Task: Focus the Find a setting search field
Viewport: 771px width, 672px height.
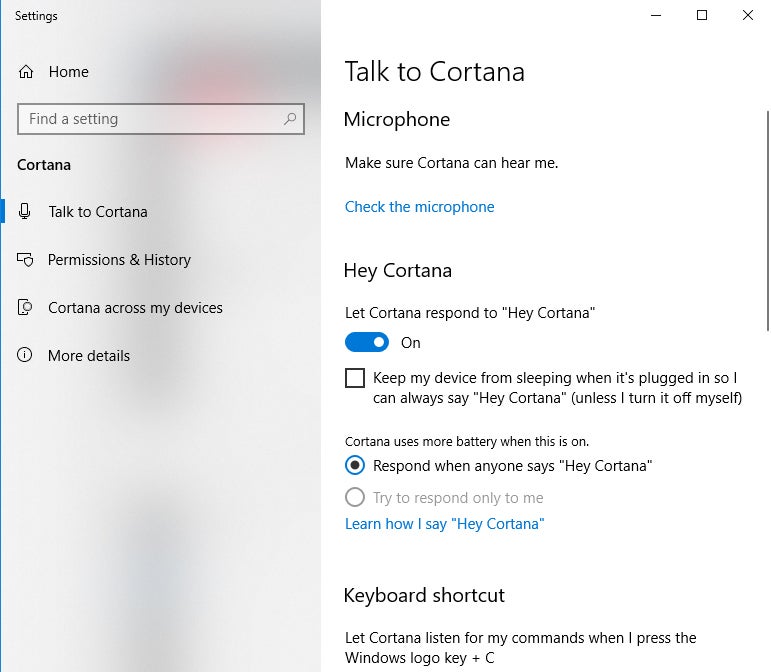Action: click(161, 119)
